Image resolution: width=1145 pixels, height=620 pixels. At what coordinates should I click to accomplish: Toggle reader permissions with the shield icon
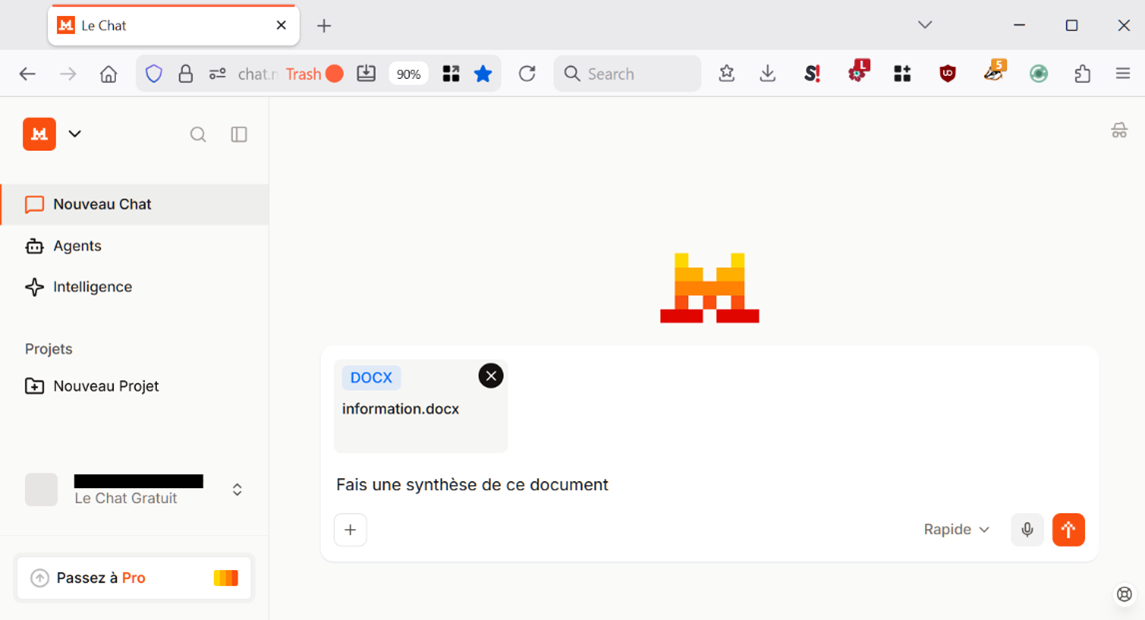click(153, 73)
